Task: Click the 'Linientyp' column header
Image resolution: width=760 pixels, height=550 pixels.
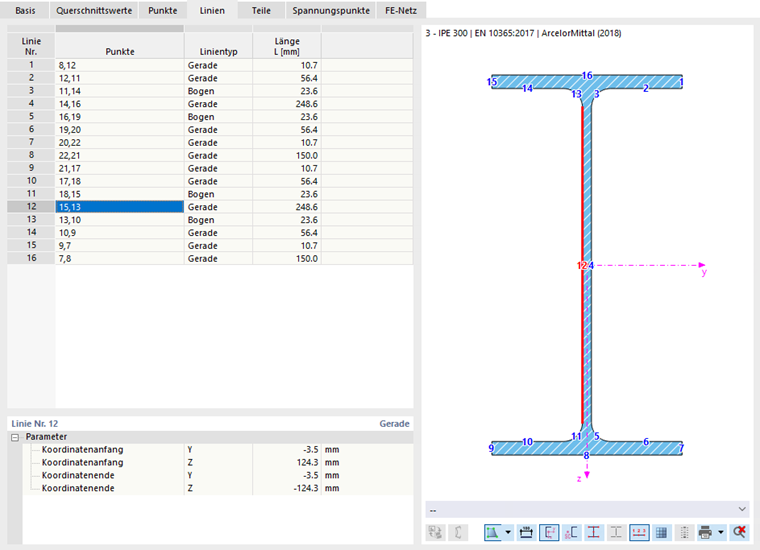Action: click(218, 46)
